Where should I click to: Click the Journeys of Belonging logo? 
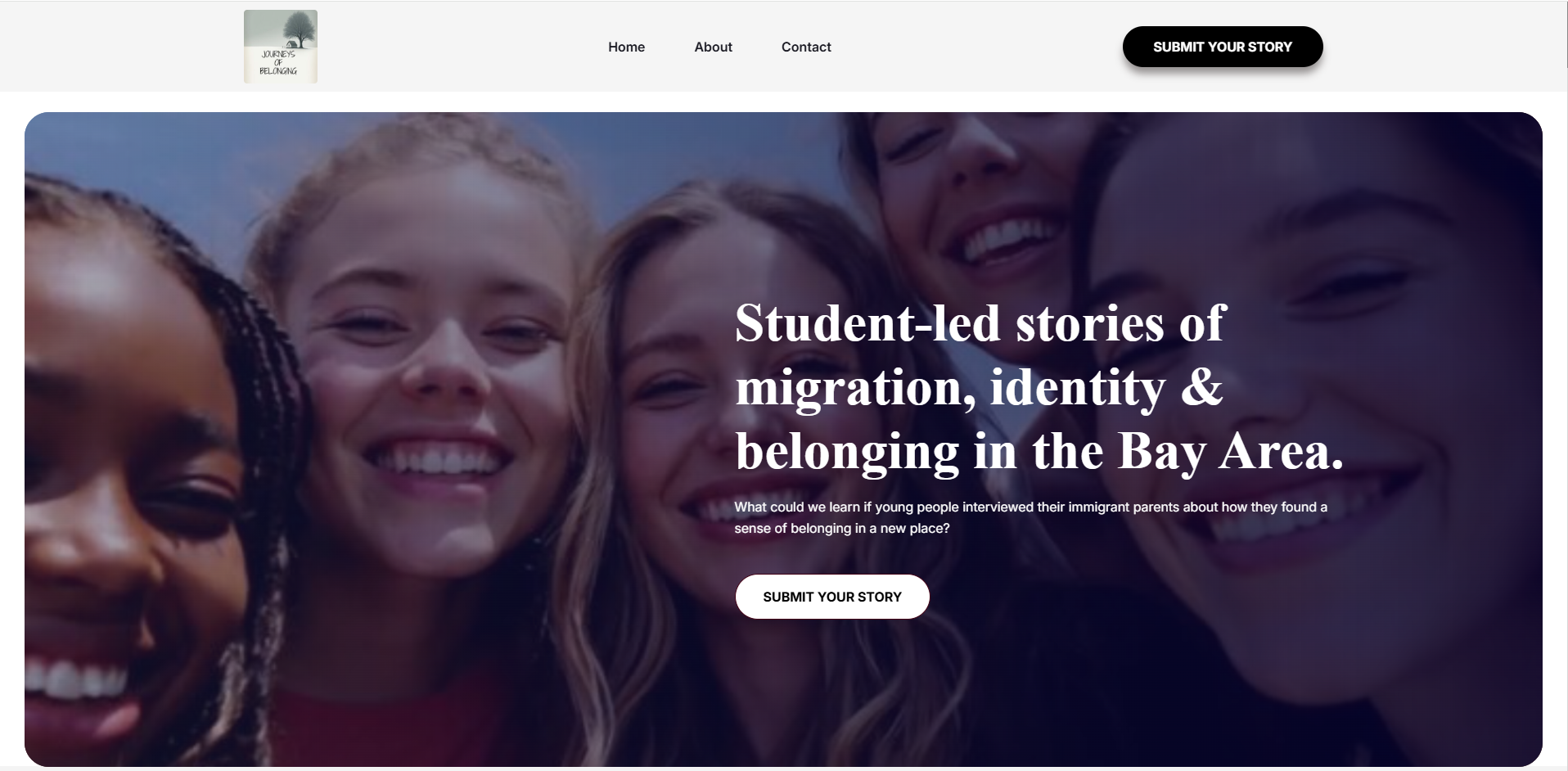click(281, 47)
